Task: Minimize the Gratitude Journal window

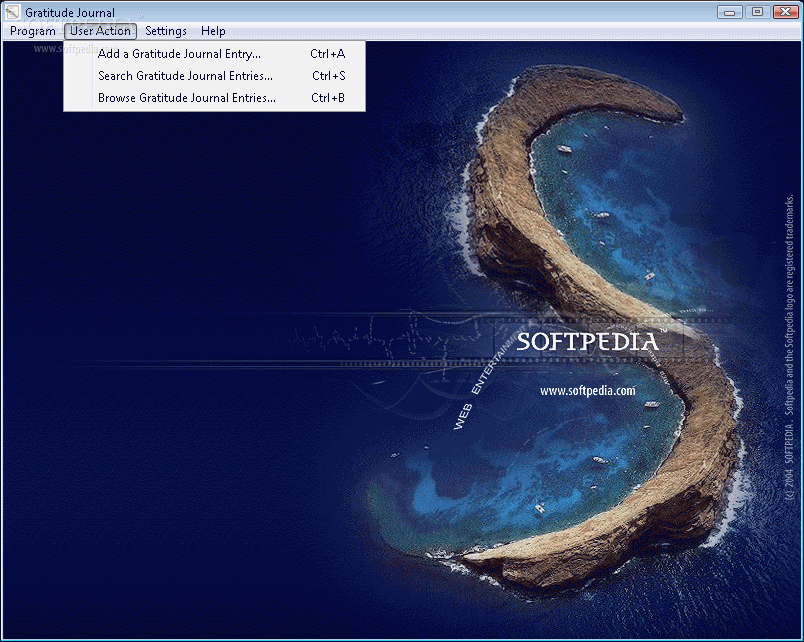Action: coord(729,12)
